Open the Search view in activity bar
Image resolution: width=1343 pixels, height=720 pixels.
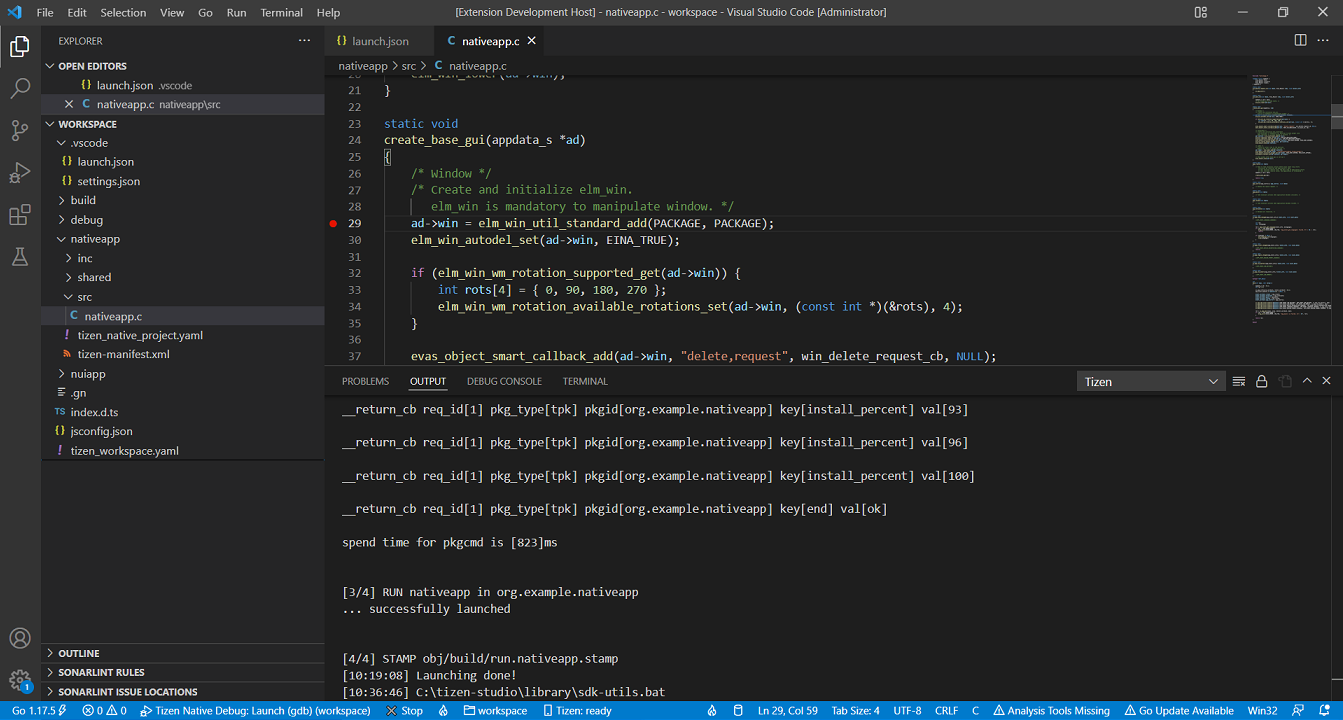(20, 89)
